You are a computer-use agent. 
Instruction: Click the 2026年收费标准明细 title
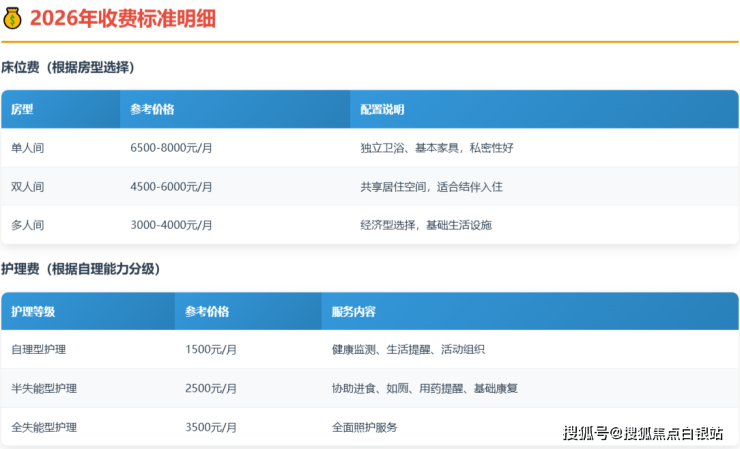121,18
